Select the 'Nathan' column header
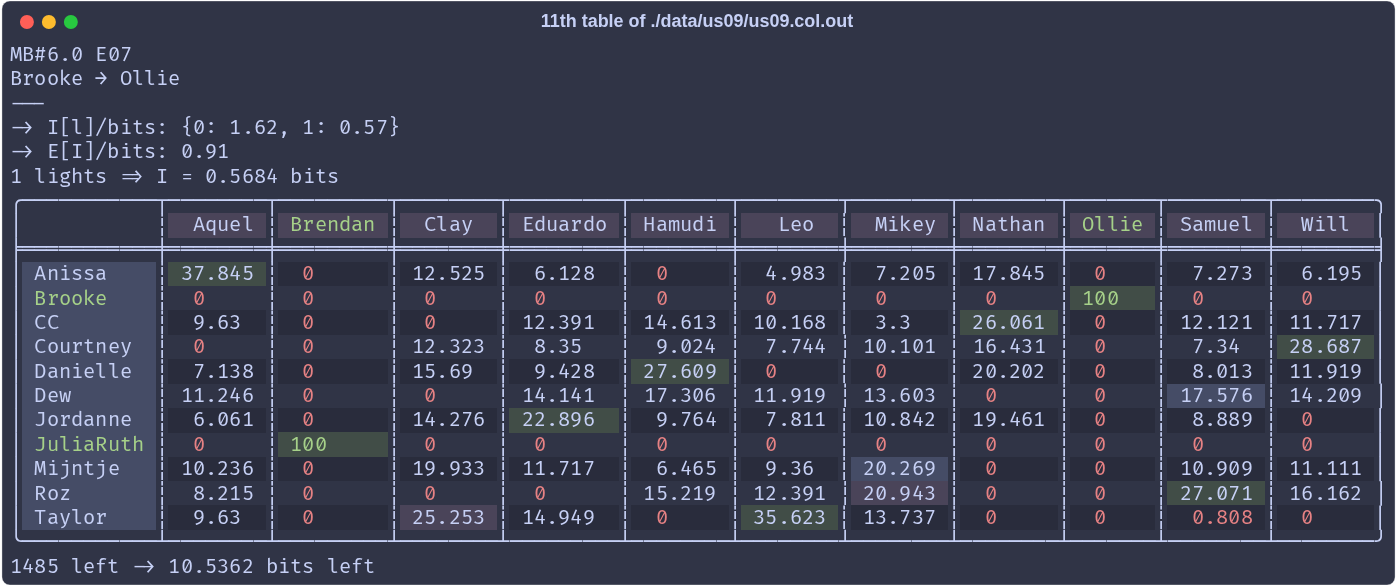This screenshot has height=586, width=1397. pyautogui.click(x=1008, y=224)
